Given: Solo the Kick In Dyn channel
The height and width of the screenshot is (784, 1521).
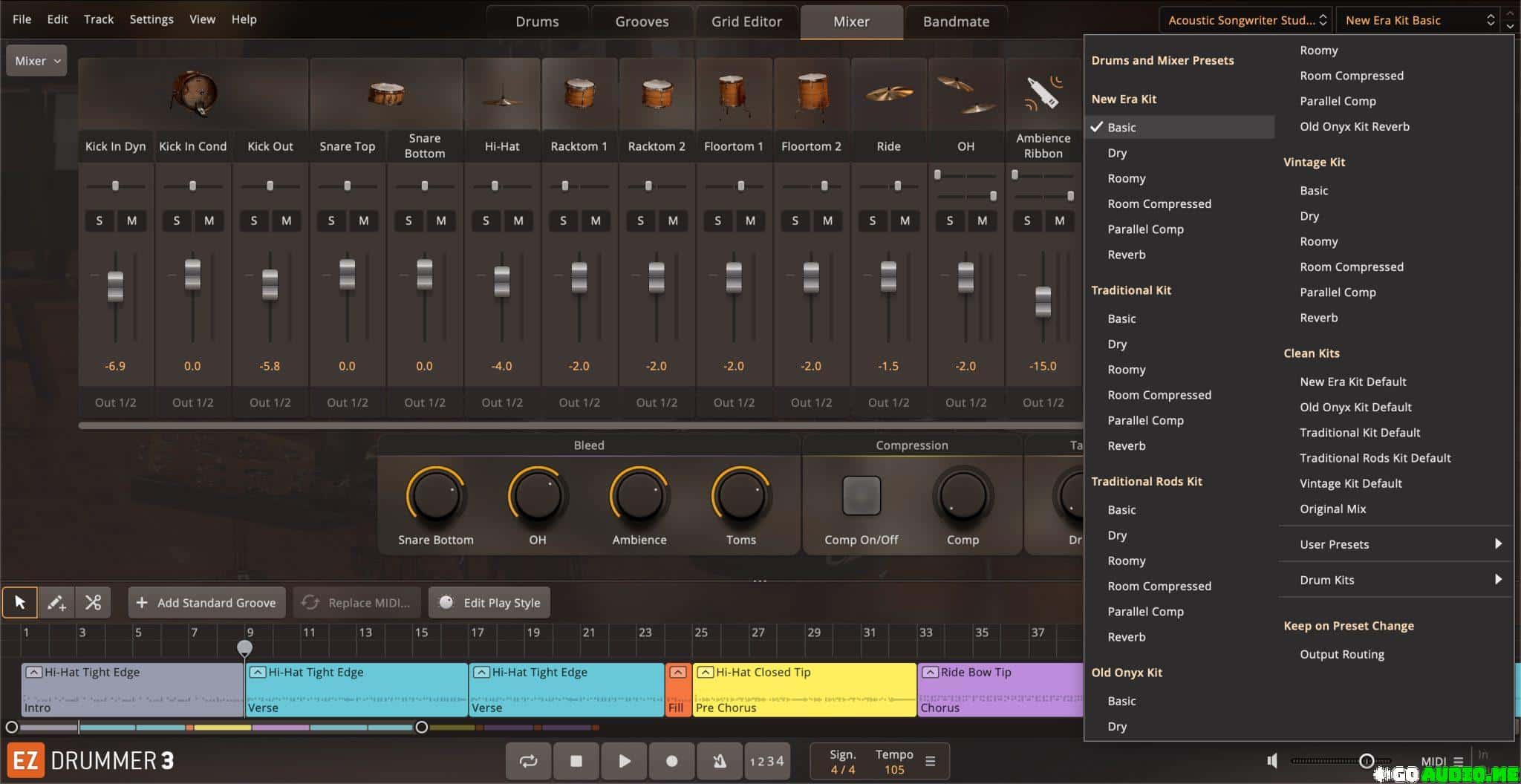Looking at the screenshot, I should click(100, 220).
